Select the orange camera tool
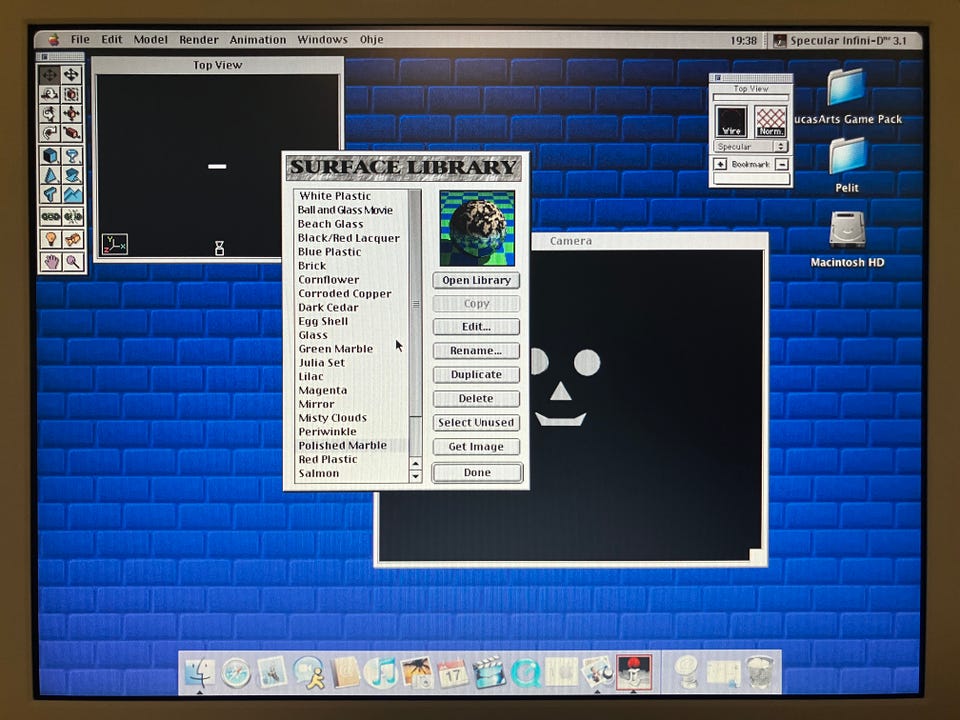 click(72, 239)
